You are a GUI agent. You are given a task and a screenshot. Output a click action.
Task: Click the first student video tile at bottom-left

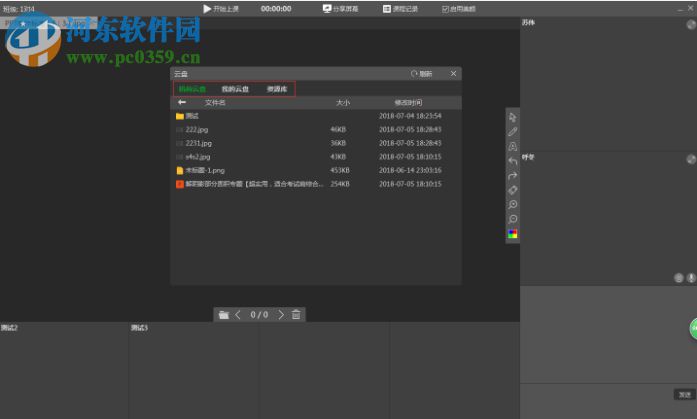tap(64, 370)
